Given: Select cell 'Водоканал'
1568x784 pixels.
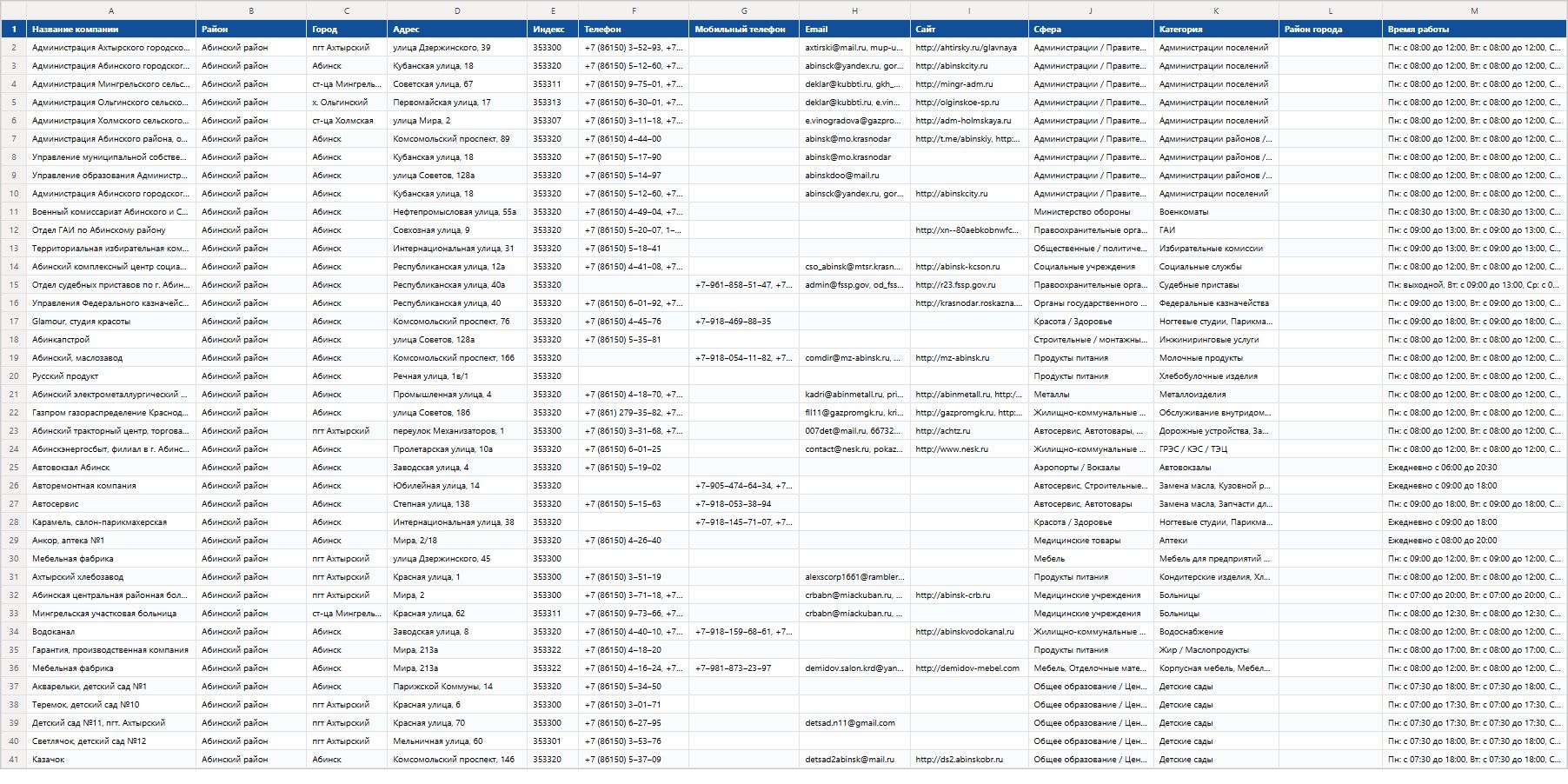Looking at the screenshot, I should pyautogui.click(x=111, y=632).
